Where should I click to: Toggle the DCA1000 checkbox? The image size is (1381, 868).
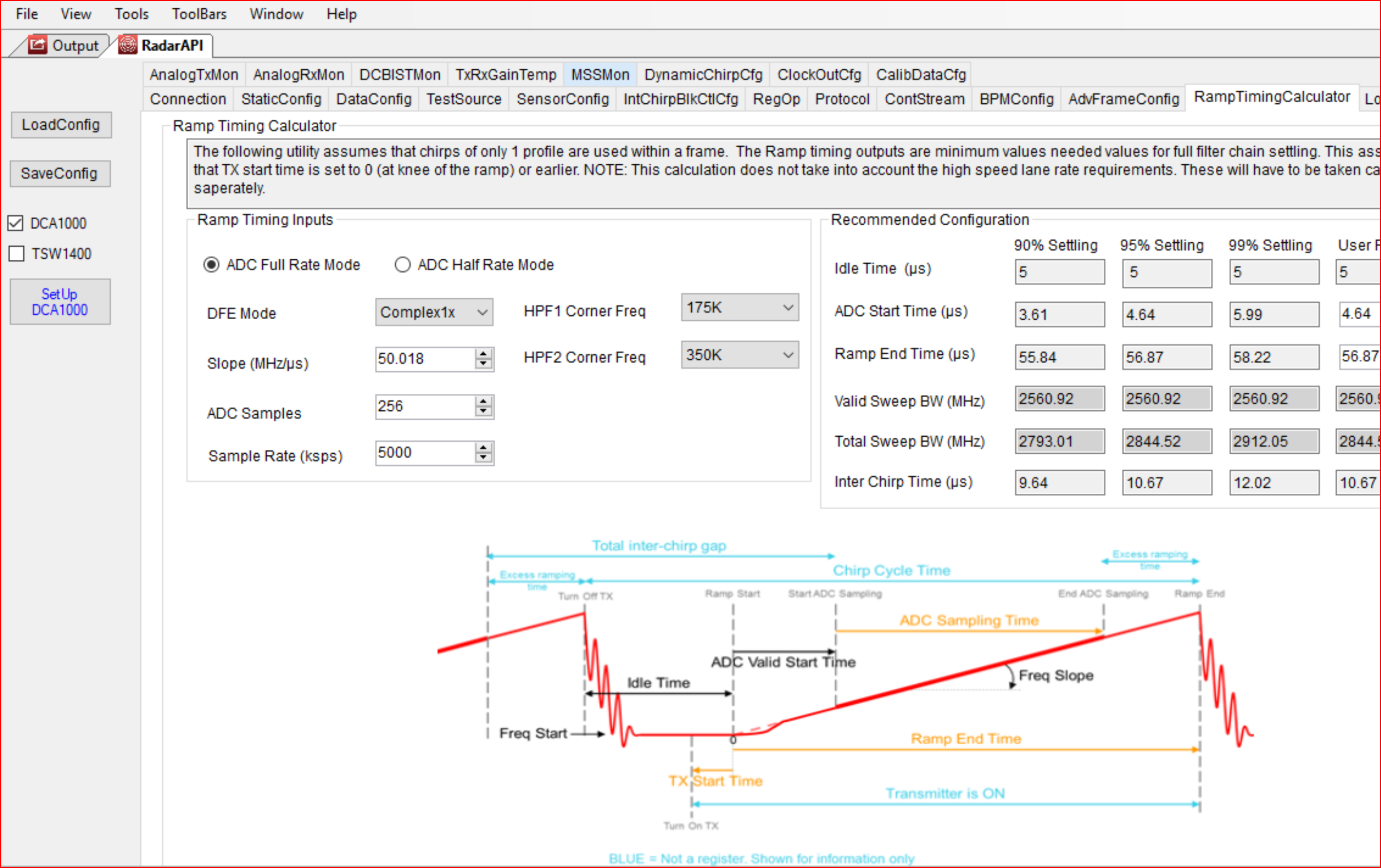point(16,223)
